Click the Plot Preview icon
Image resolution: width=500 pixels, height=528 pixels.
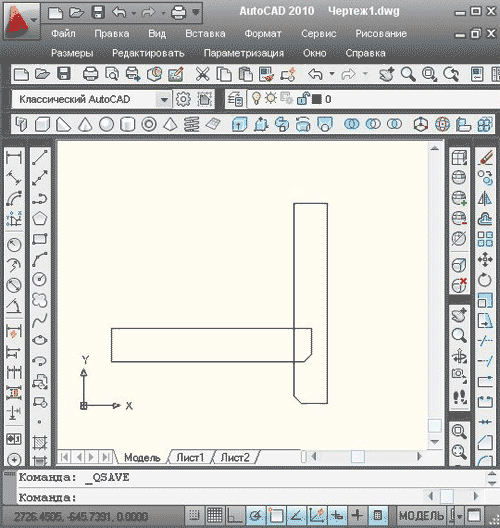pyautogui.click(x=112, y=74)
